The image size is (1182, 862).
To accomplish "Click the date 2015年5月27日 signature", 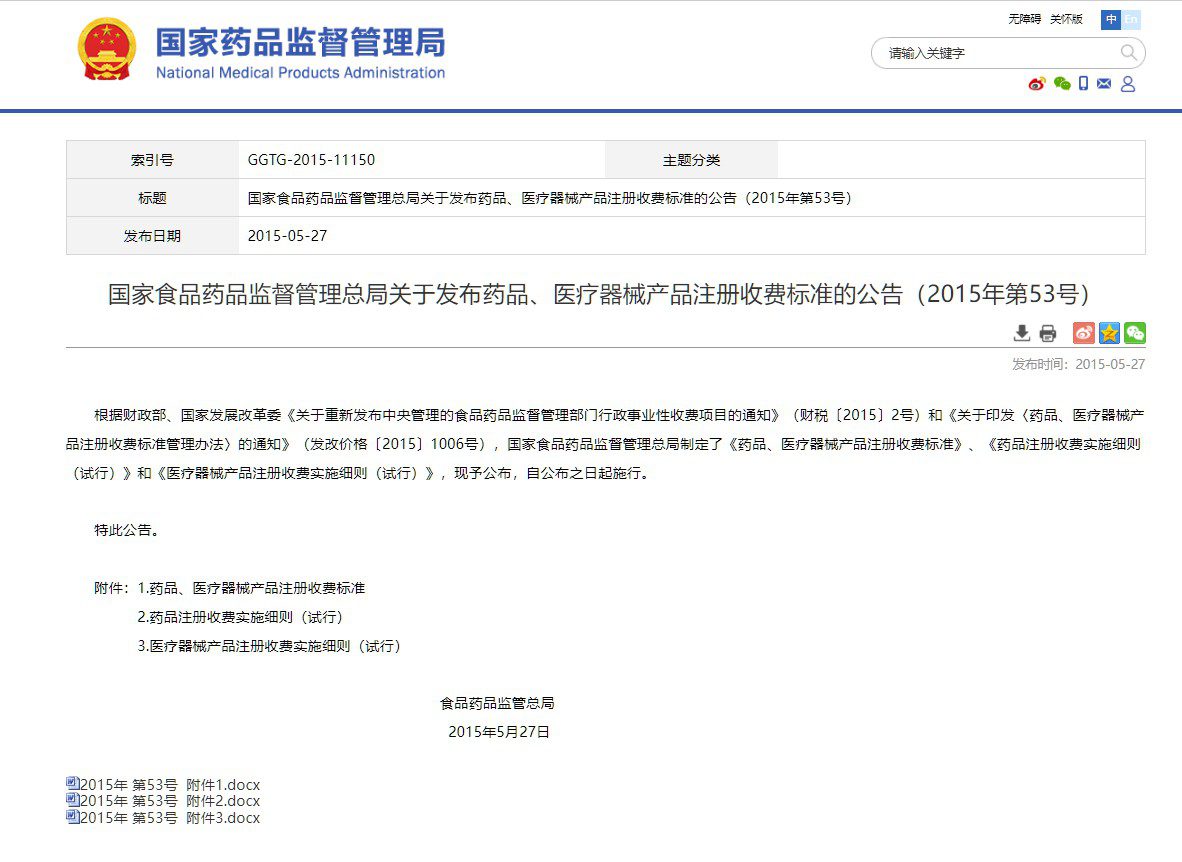I will [499, 732].
